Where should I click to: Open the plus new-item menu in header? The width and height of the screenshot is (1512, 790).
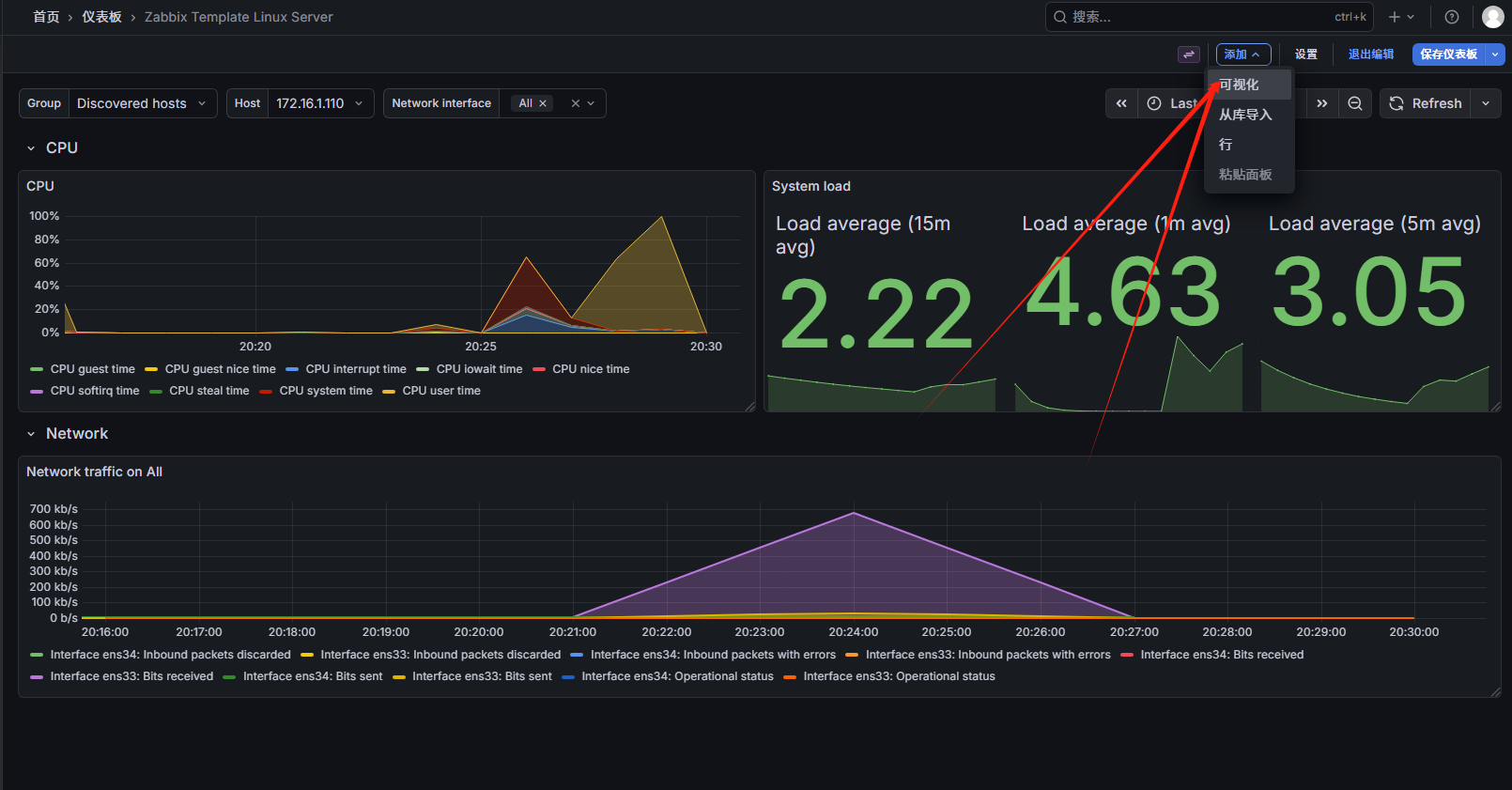(1401, 17)
